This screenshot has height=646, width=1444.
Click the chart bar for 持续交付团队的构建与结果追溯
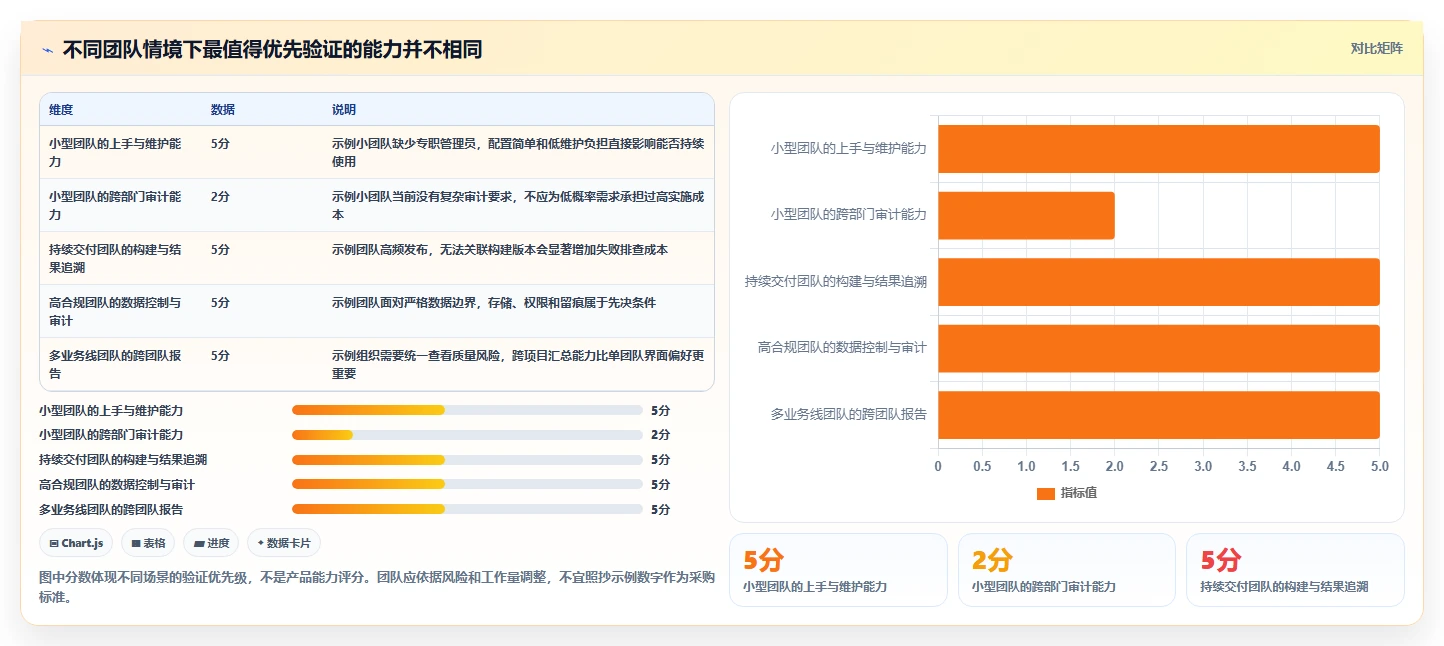1159,282
